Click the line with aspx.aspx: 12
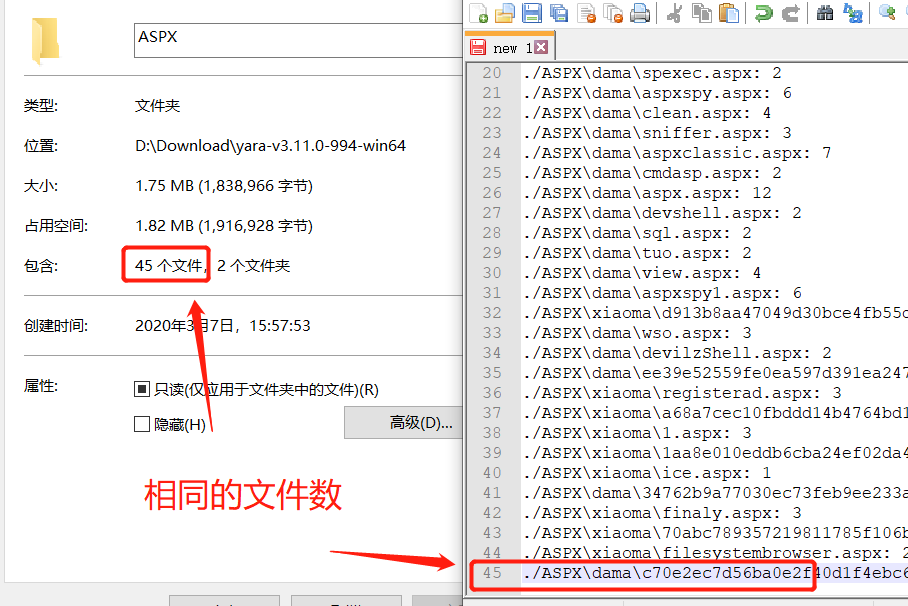 tap(647, 193)
